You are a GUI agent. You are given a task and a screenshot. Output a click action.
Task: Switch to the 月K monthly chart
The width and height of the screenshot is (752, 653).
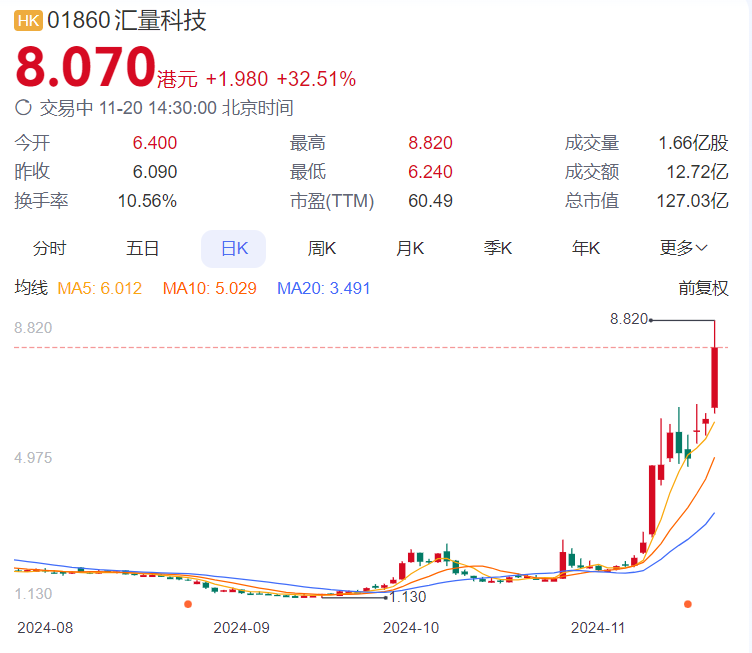pos(410,248)
